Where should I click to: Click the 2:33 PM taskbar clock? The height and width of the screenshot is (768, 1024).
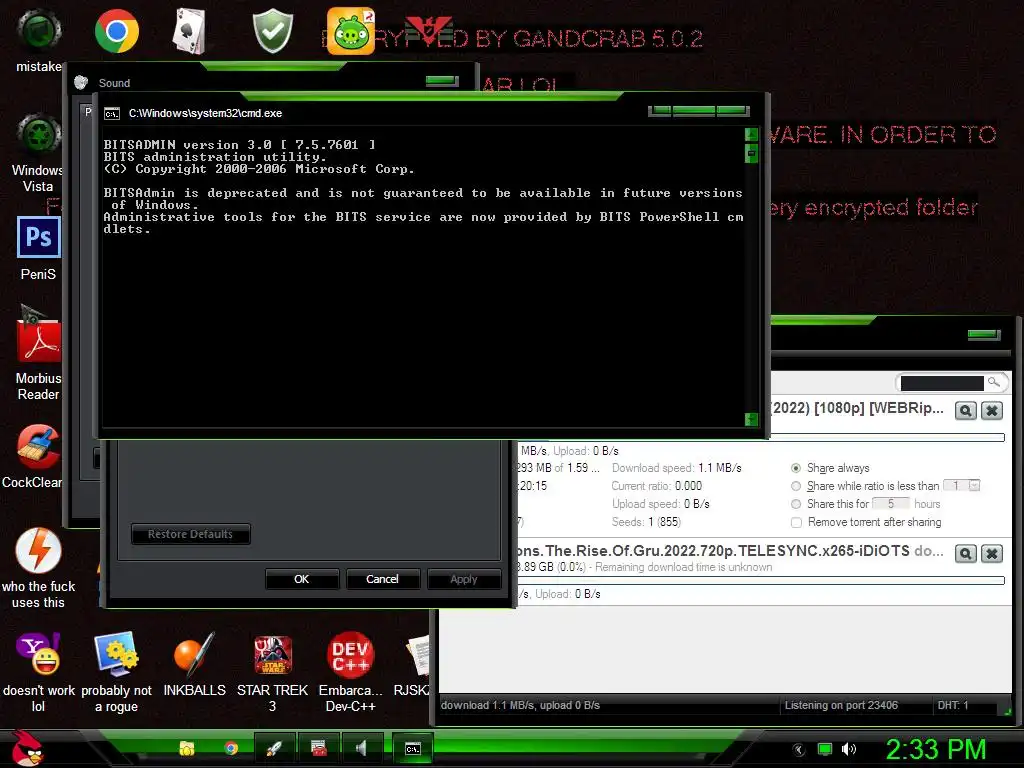click(x=935, y=749)
